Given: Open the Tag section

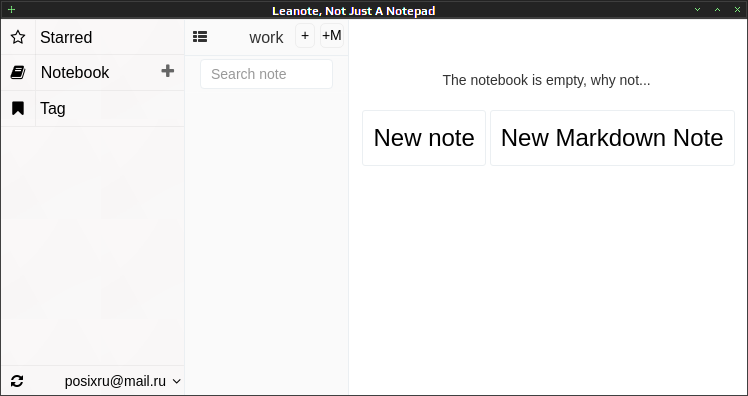Looking at the screenshot, I should click(53, 108).
